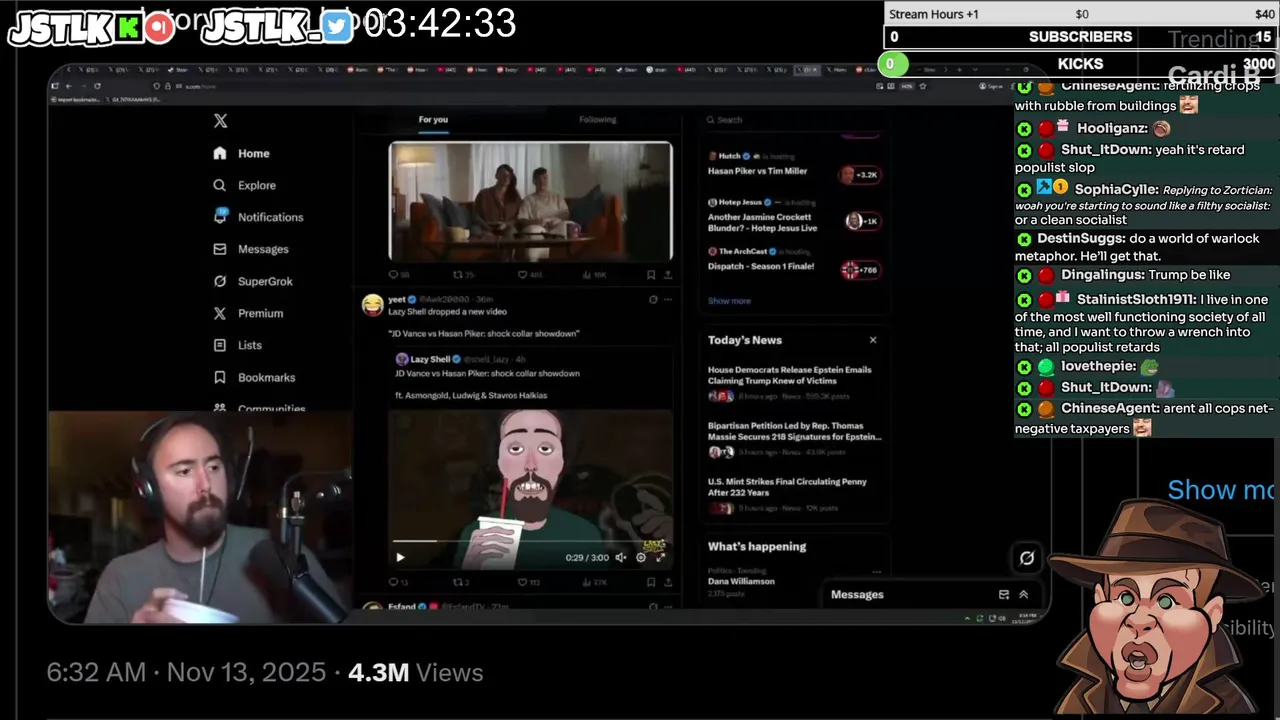Viewport: 1280px width, 720px height.
Task: Open Home in the X sidebar
Action: click(x=242, y=153)
